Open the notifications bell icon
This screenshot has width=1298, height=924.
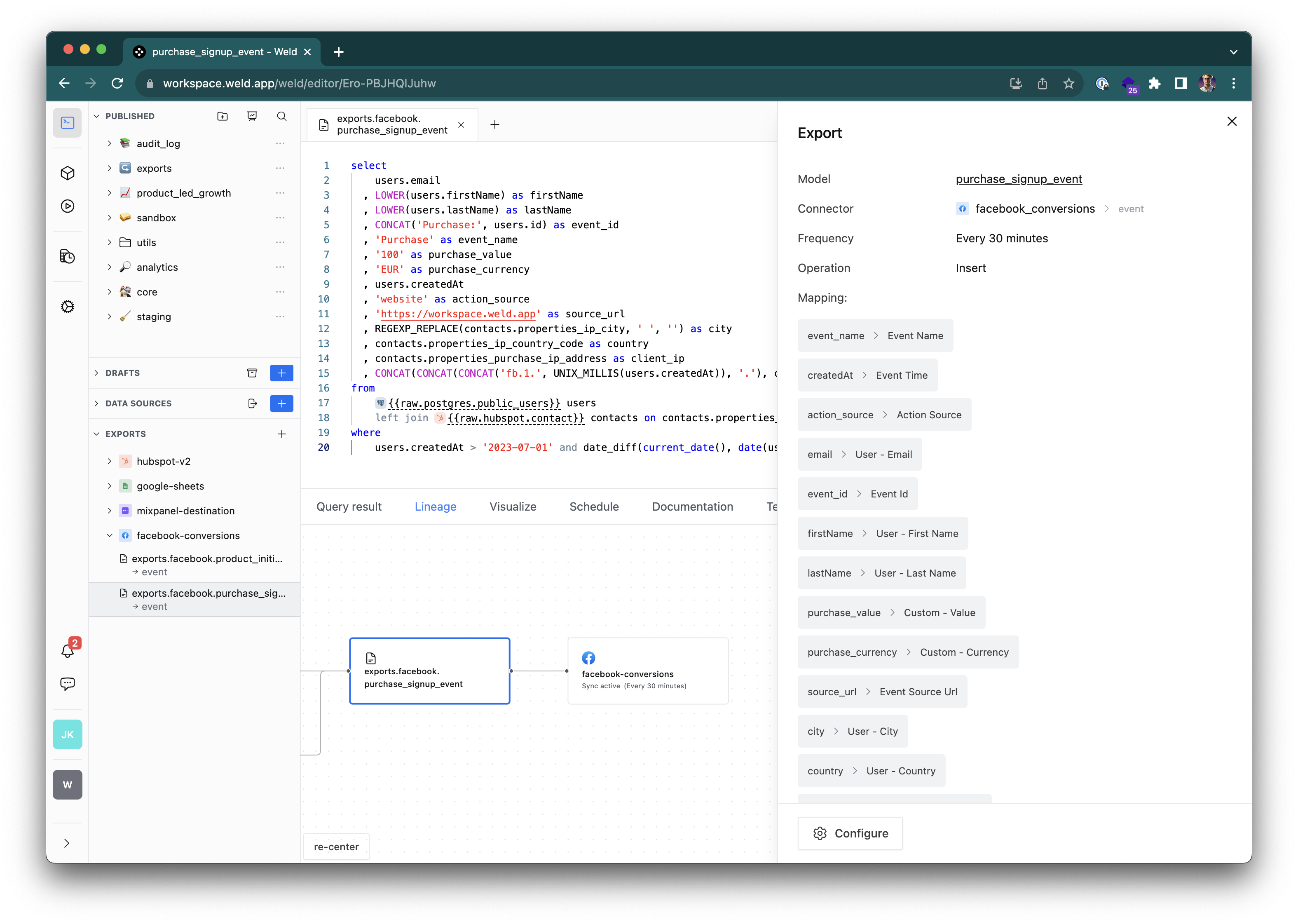pos(67,650)
